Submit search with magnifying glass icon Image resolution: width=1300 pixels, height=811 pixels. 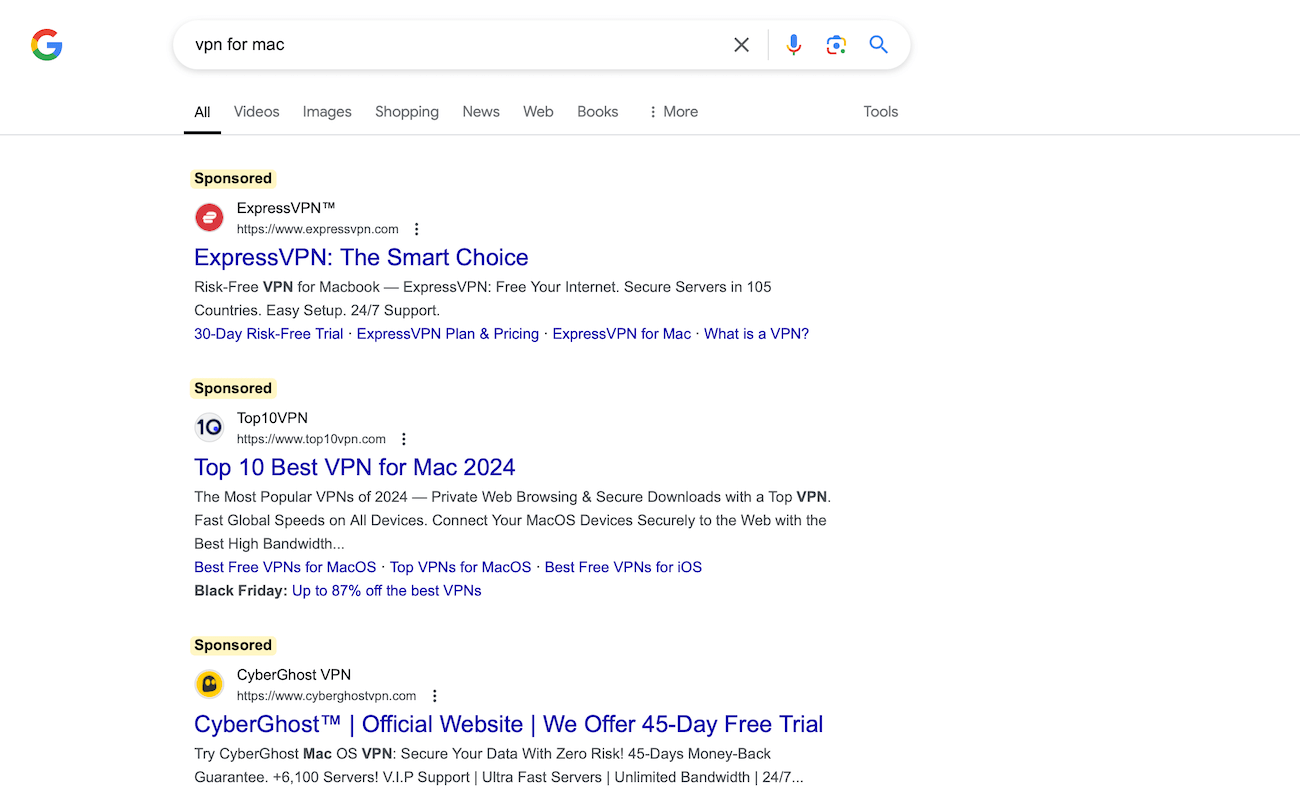pyautogui.click(x=879, y=45)
